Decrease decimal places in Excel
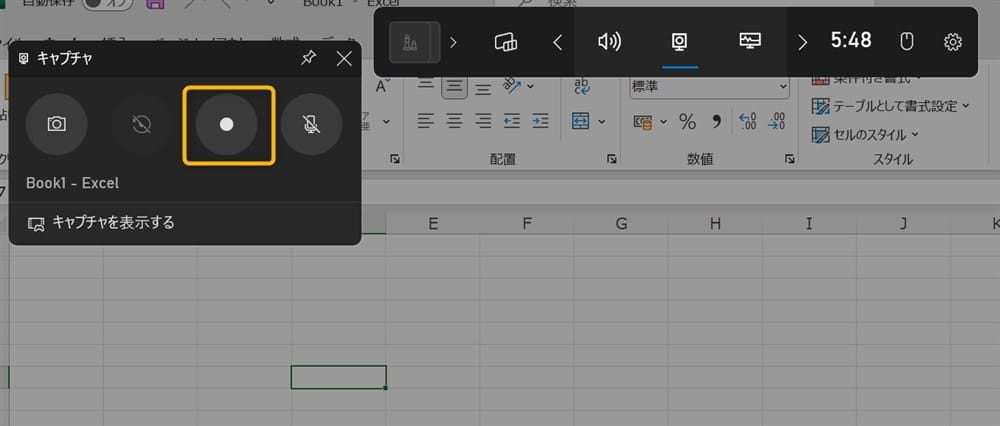Image resolution: width=1000 pixels, height=426 pixels. 776,121
